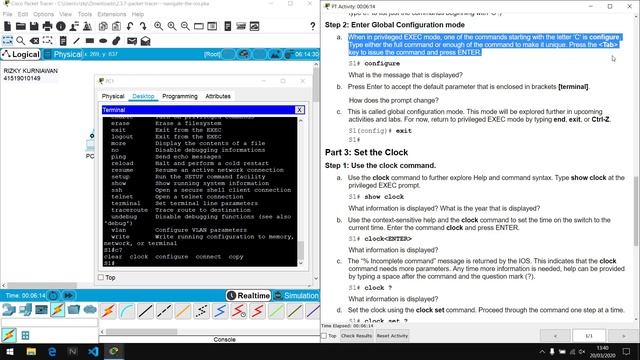Select structured cabling grid subcategory
Image resolution: width=640 pixels, height=360 pixels.
[x=25, y=336]
